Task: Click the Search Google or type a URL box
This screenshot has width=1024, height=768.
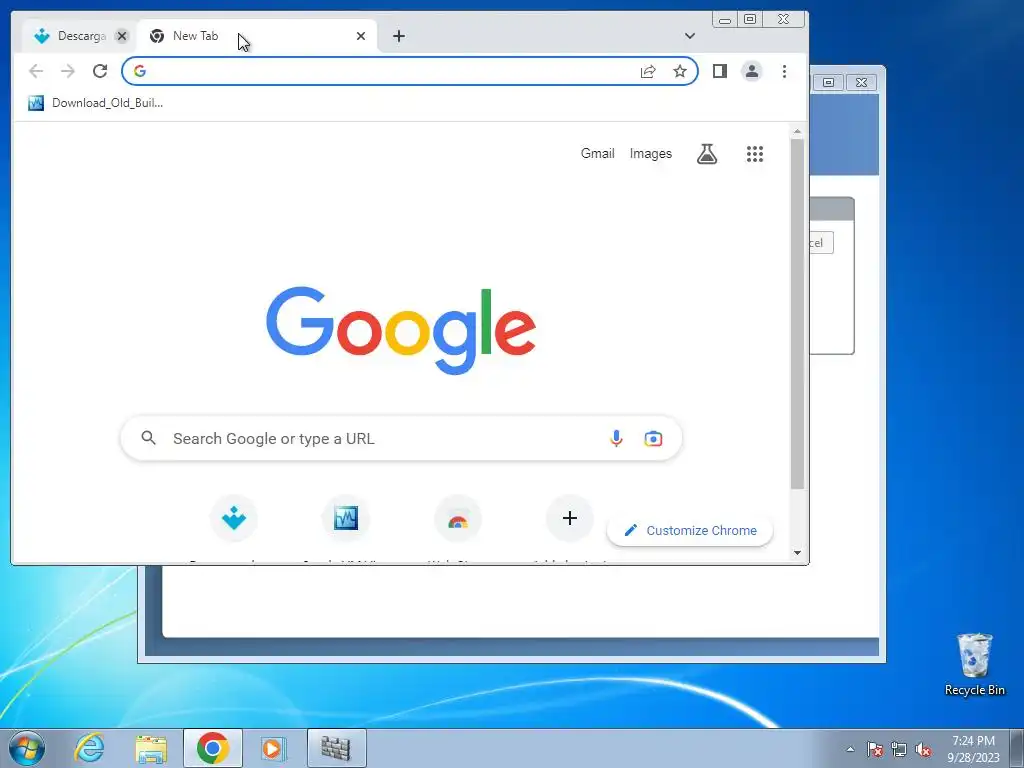Action: coord(401,438)
